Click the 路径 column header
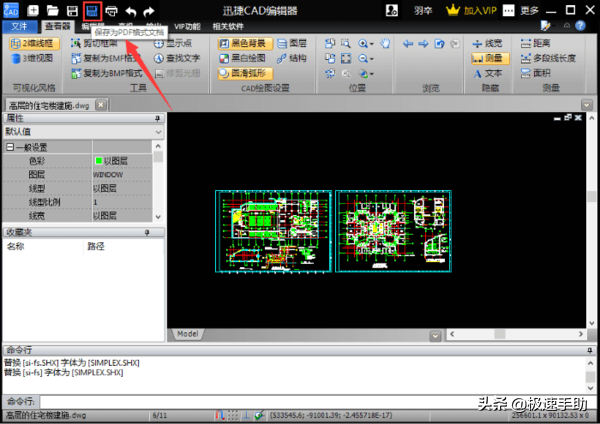 pos(96,246)
